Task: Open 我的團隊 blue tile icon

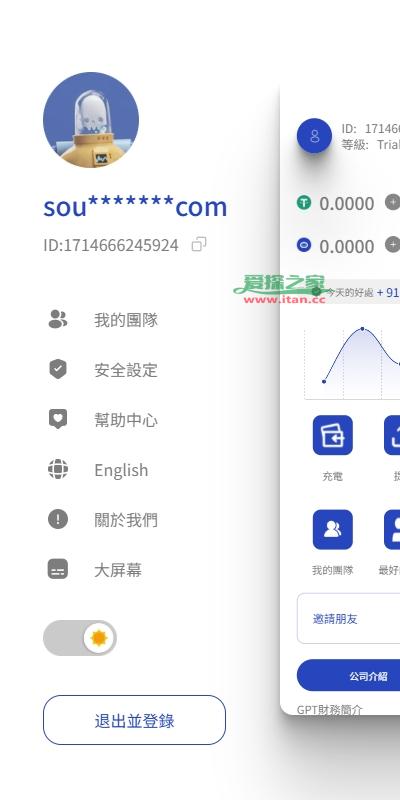Action: point(333,530)
